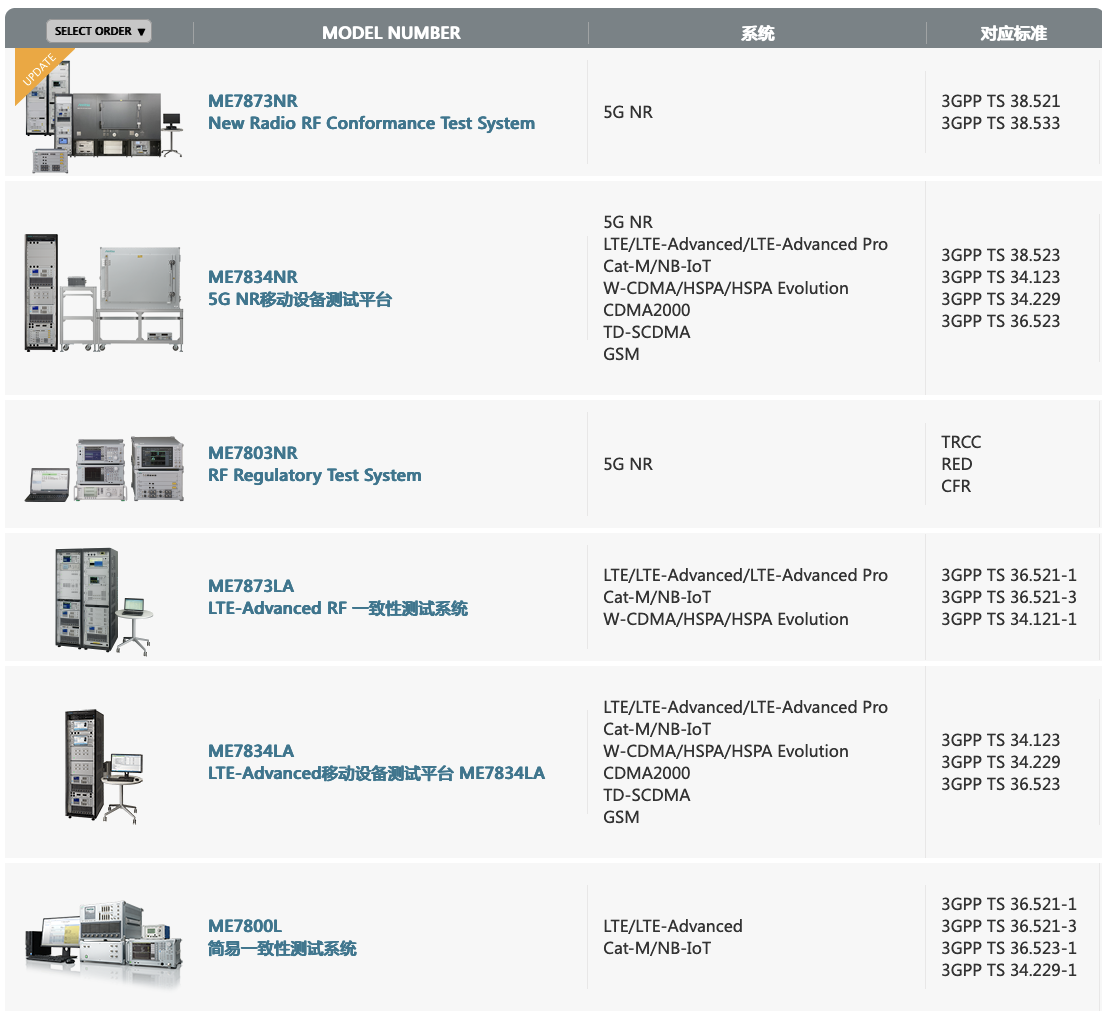
Task: Open the ME7834NR model link
Action: point(253,277)
